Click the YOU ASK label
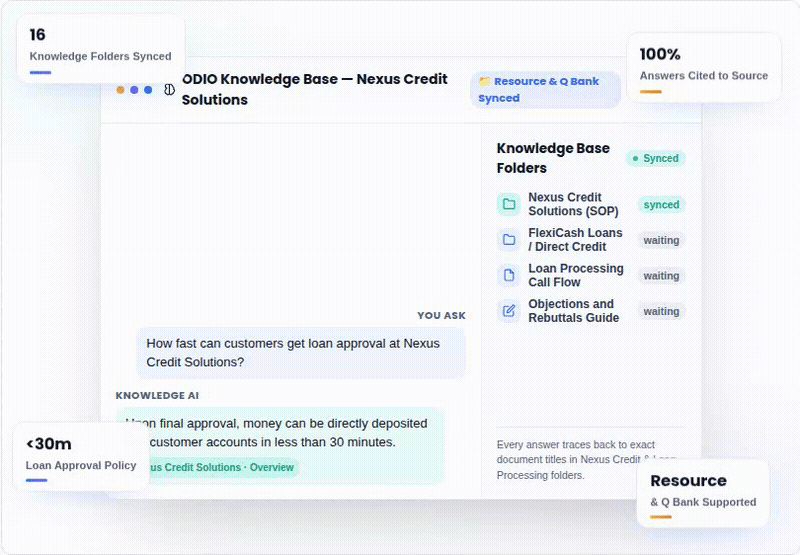 tap(441, 316)
